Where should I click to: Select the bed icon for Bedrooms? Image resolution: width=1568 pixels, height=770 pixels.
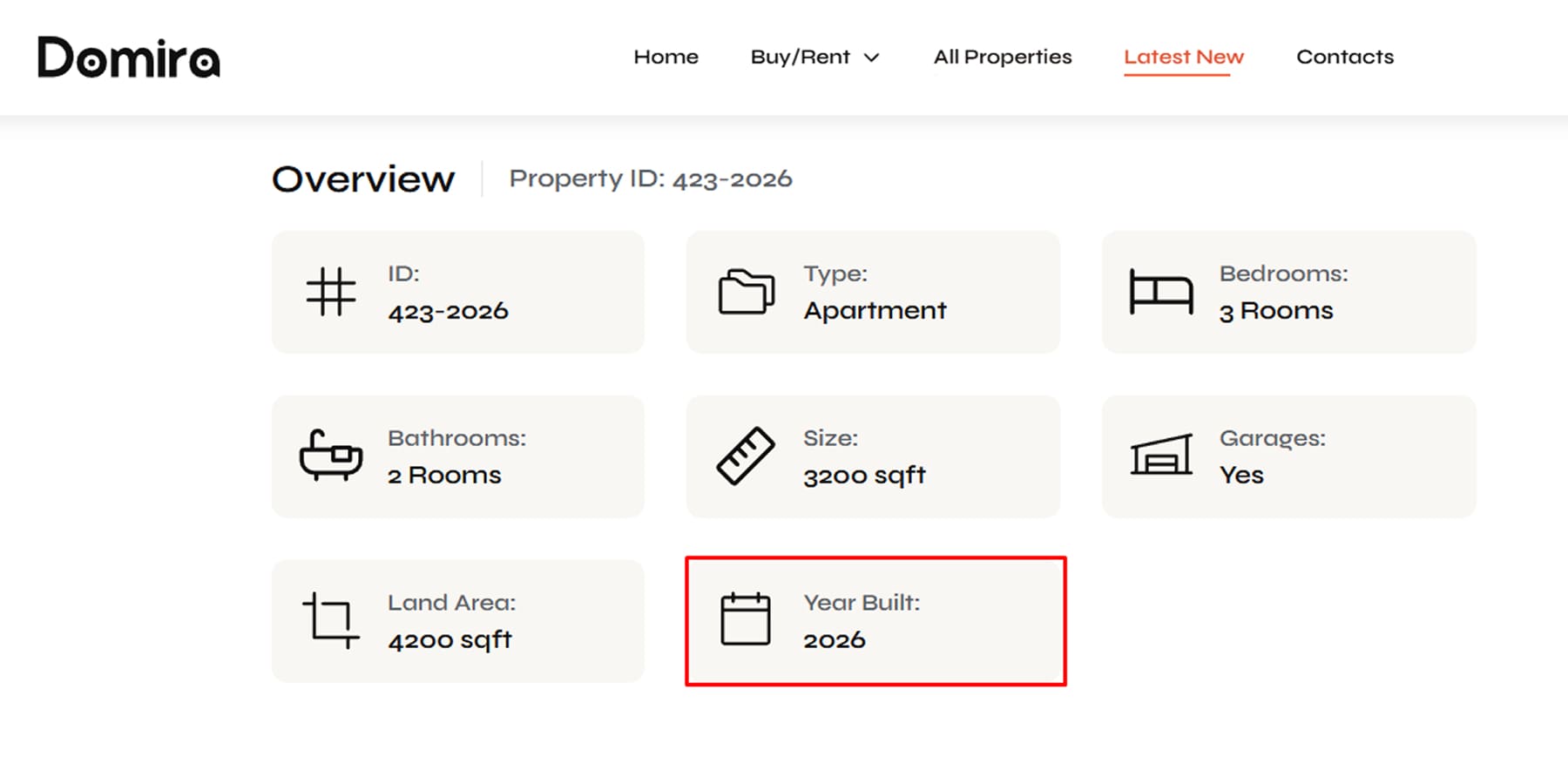pyautogui.click(x=1161, y=292)
